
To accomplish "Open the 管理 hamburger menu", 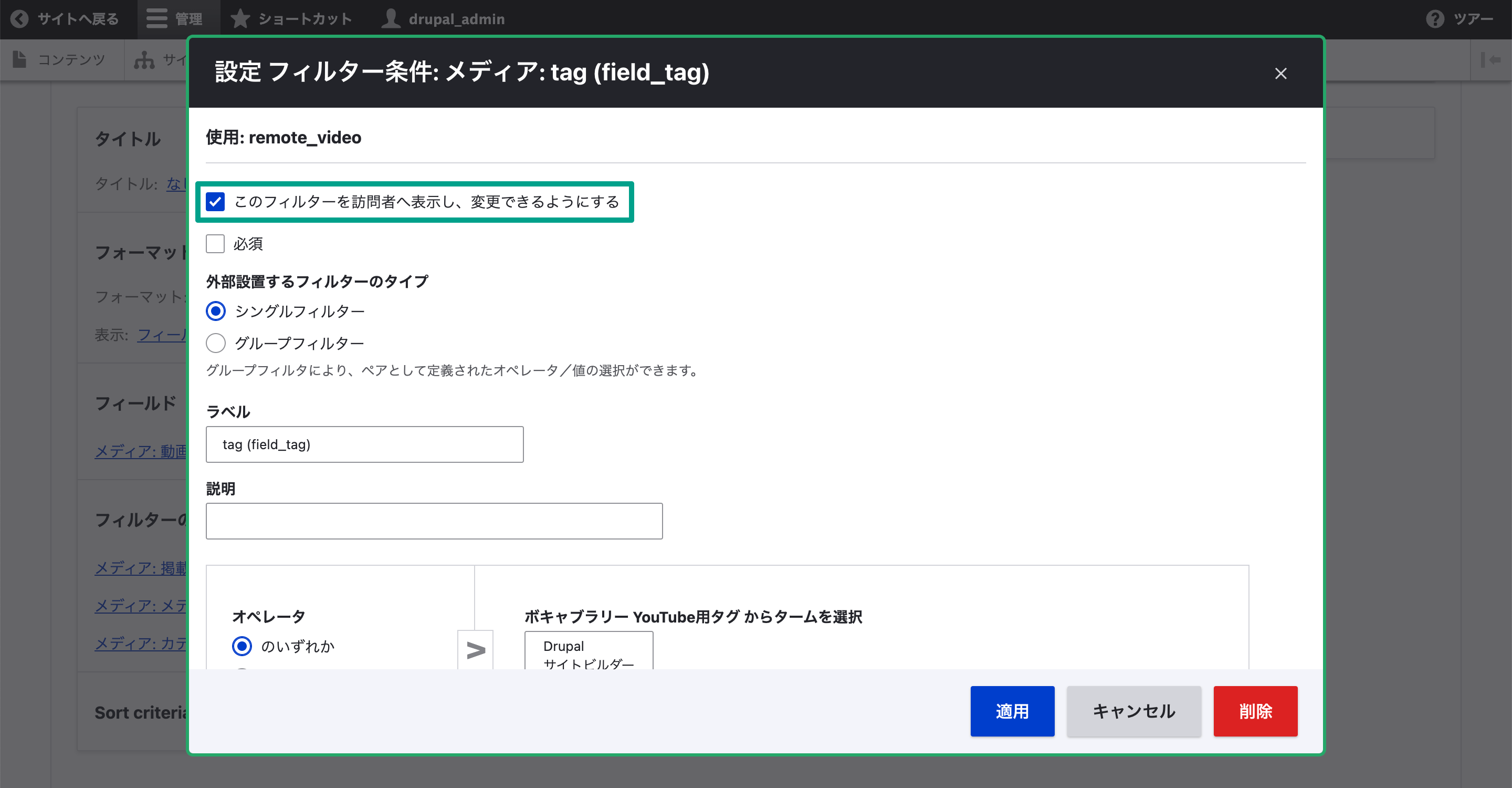I will [x=157, y=19].
